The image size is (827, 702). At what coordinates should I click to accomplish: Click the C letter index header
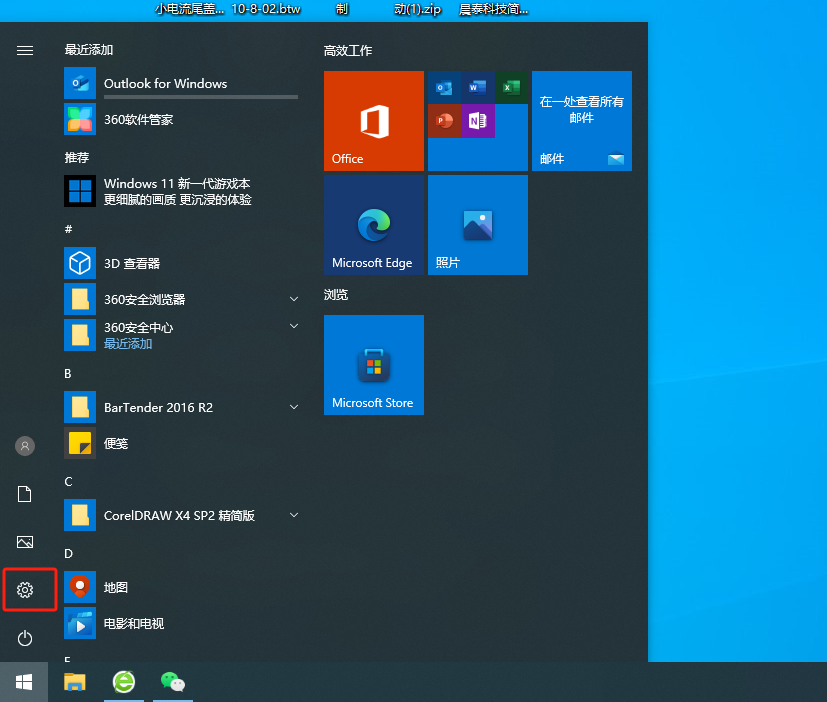point(68,482)
